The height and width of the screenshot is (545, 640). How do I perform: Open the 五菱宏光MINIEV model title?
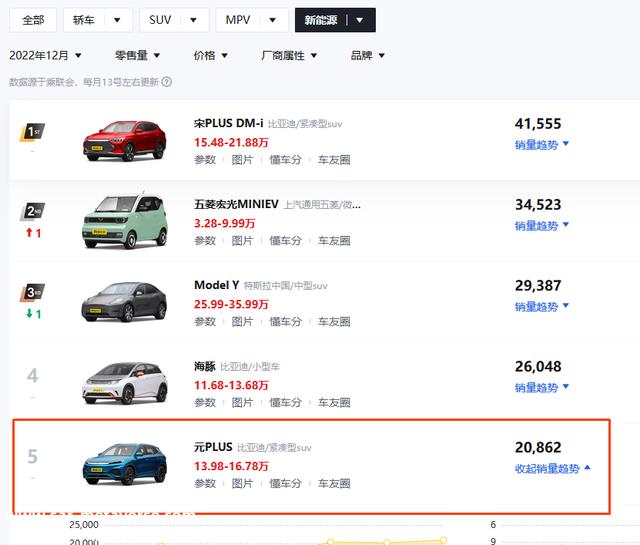tap(236, 204)
